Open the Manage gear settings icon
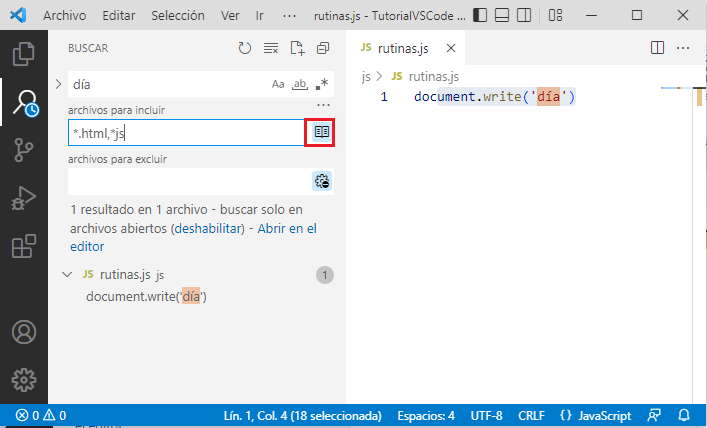 click(x=23, y=380)
